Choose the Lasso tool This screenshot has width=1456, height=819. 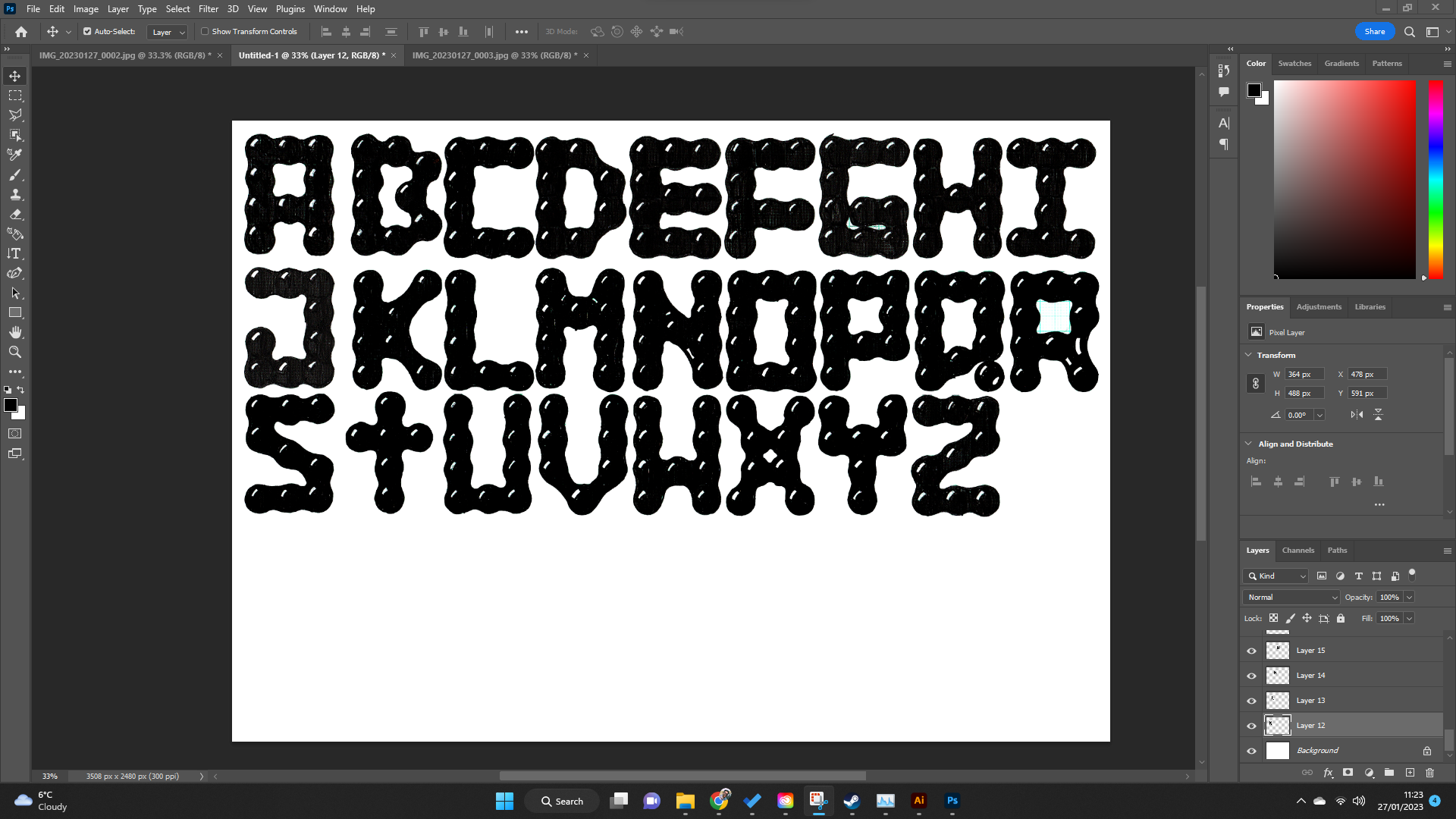pos(15,115)
